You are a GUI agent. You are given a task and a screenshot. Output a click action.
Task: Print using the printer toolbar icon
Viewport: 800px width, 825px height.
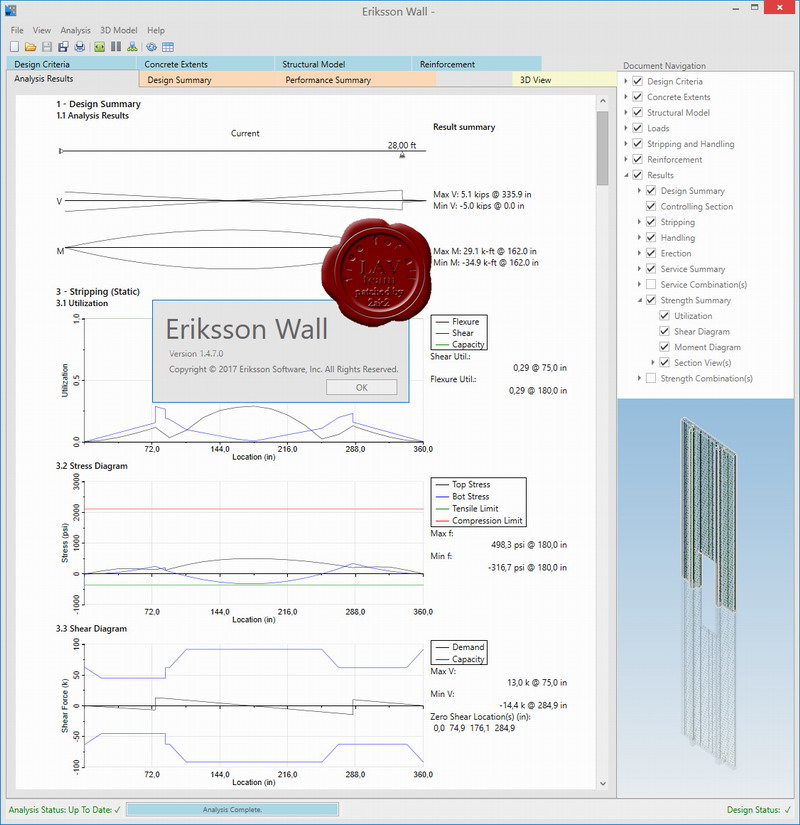79,47
